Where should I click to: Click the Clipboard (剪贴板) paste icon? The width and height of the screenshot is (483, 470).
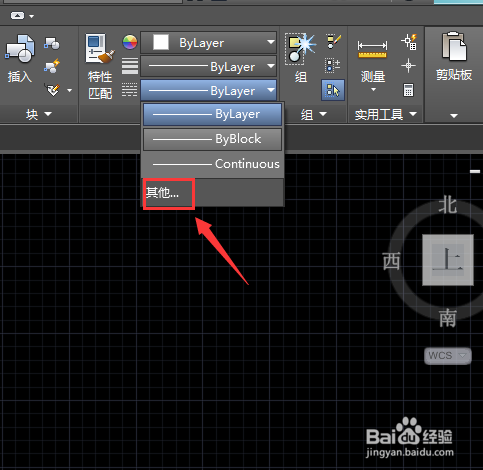[x=454, y=47]
